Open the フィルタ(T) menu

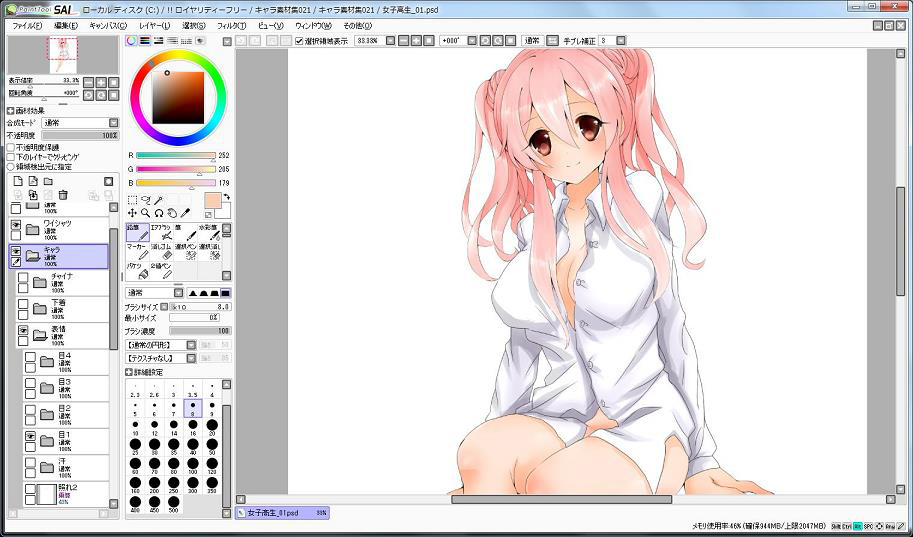[231, 25]
